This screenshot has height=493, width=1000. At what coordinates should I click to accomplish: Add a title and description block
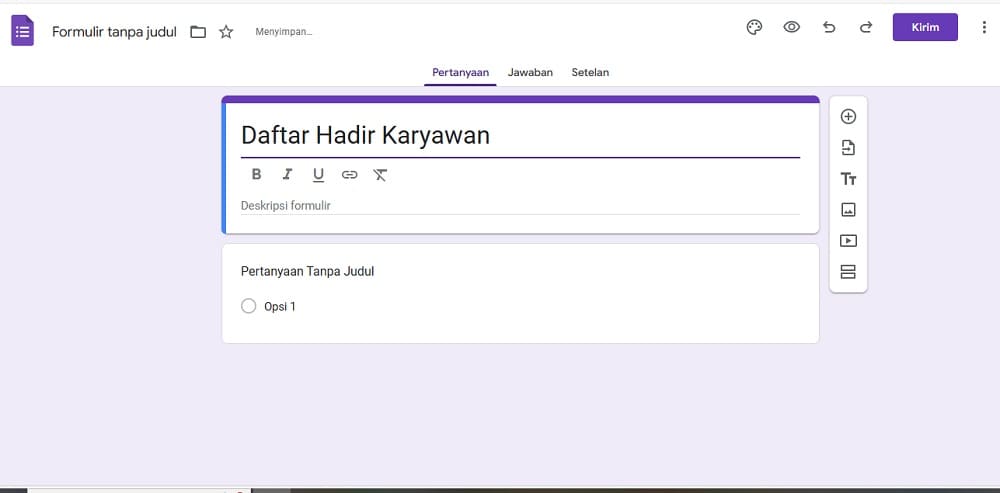tap(848, 179)
